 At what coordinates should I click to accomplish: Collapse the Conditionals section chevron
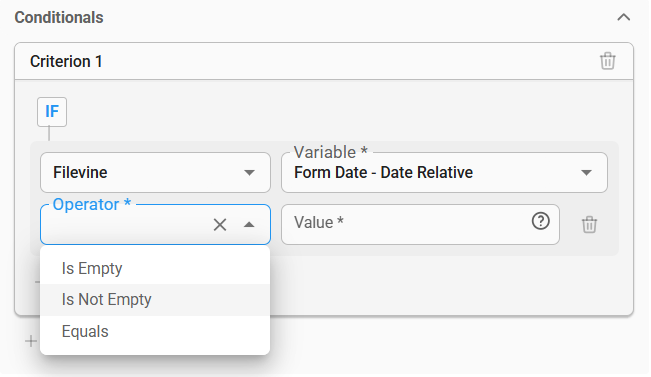tap(624, 17)
